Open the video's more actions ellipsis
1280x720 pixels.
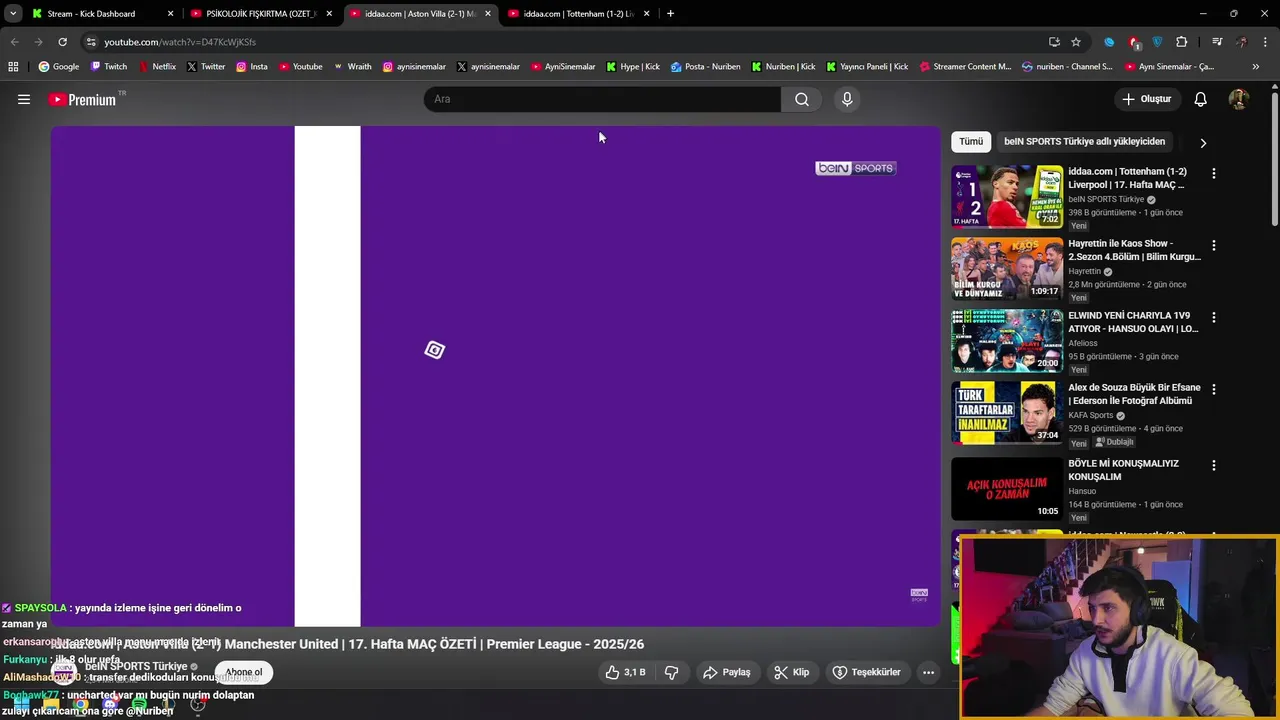point(928,672)
